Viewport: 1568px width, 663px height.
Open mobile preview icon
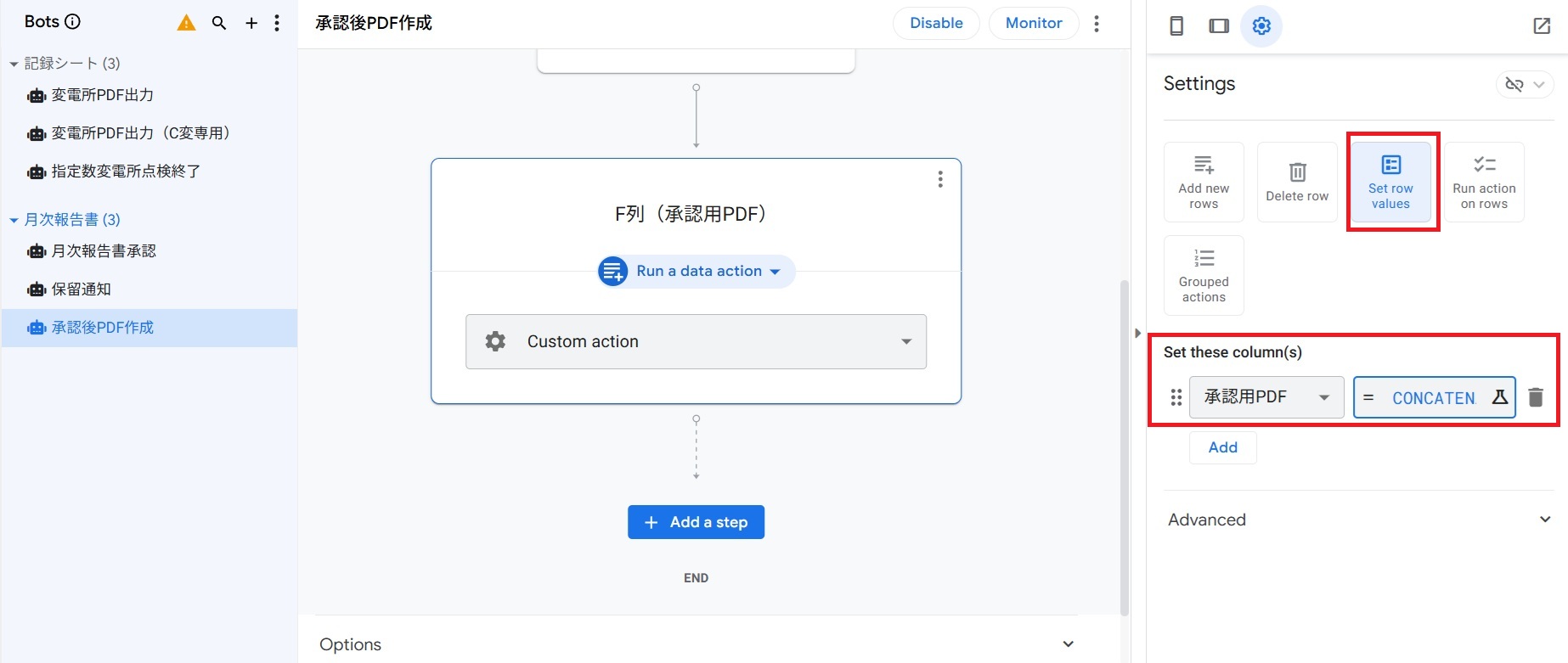1176,25
